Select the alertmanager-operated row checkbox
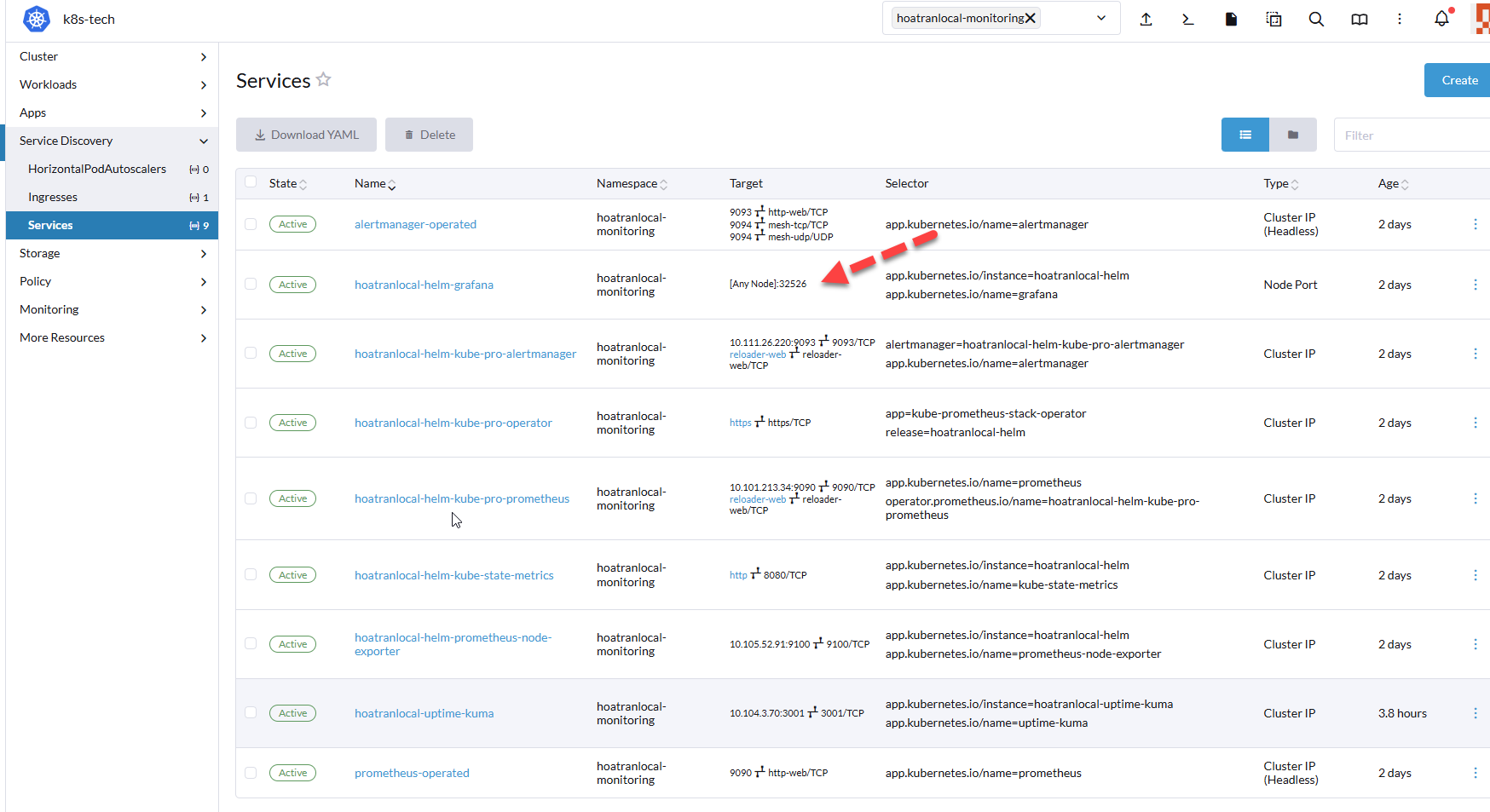1490x812 pixels. [251, 224]
